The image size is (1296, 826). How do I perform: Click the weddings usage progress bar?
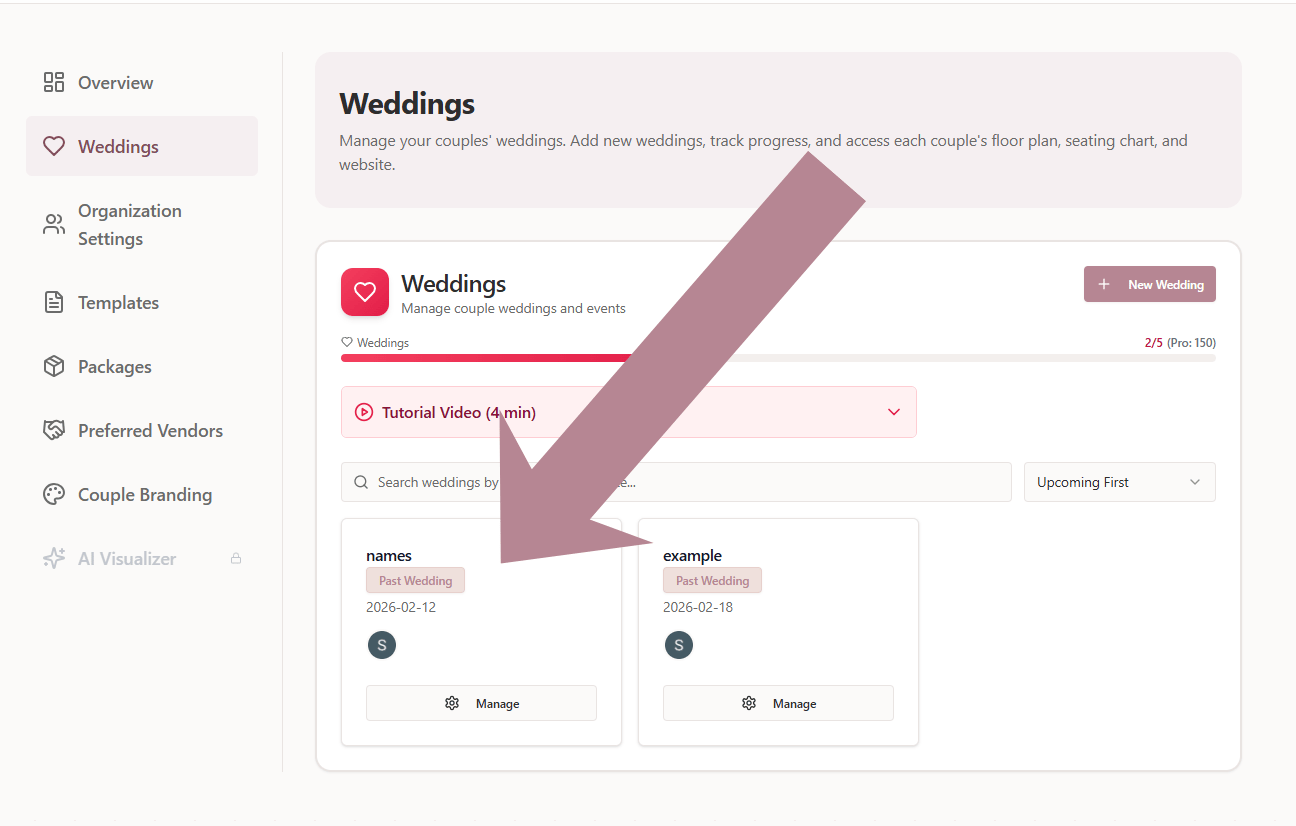[x=778, y=357]
